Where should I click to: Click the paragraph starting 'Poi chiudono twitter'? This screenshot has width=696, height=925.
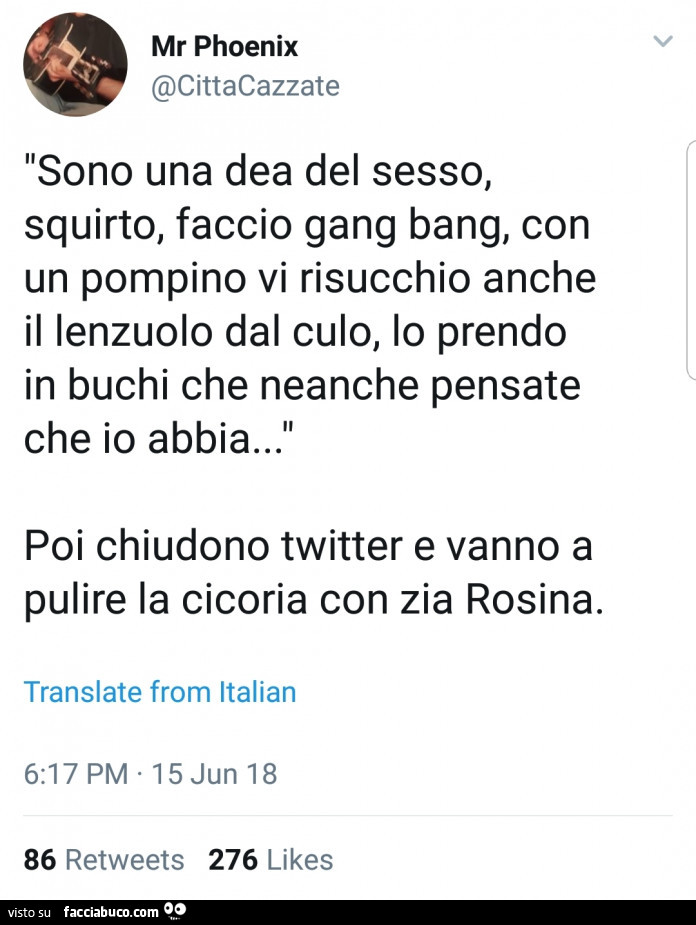click(x=312, y=573)
